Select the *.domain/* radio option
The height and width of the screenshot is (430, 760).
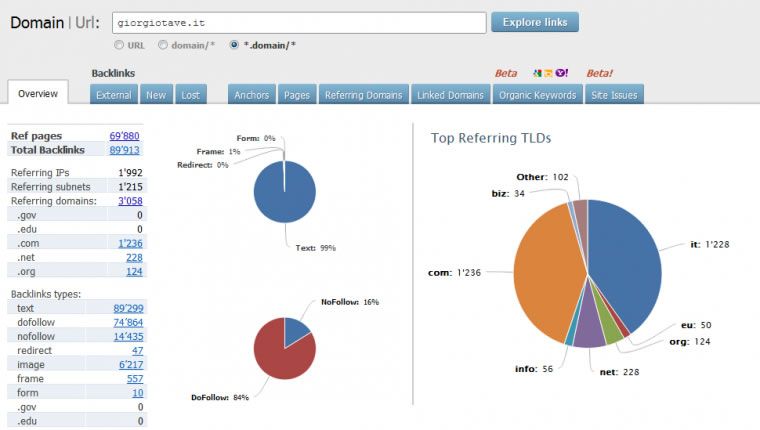[x=235, y=45]
